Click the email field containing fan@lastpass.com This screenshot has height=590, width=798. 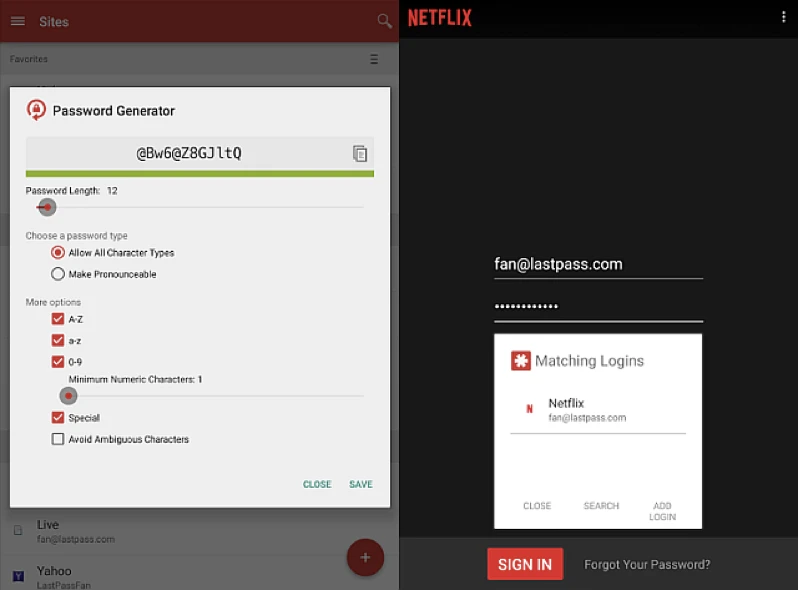(x=598, y=265)
